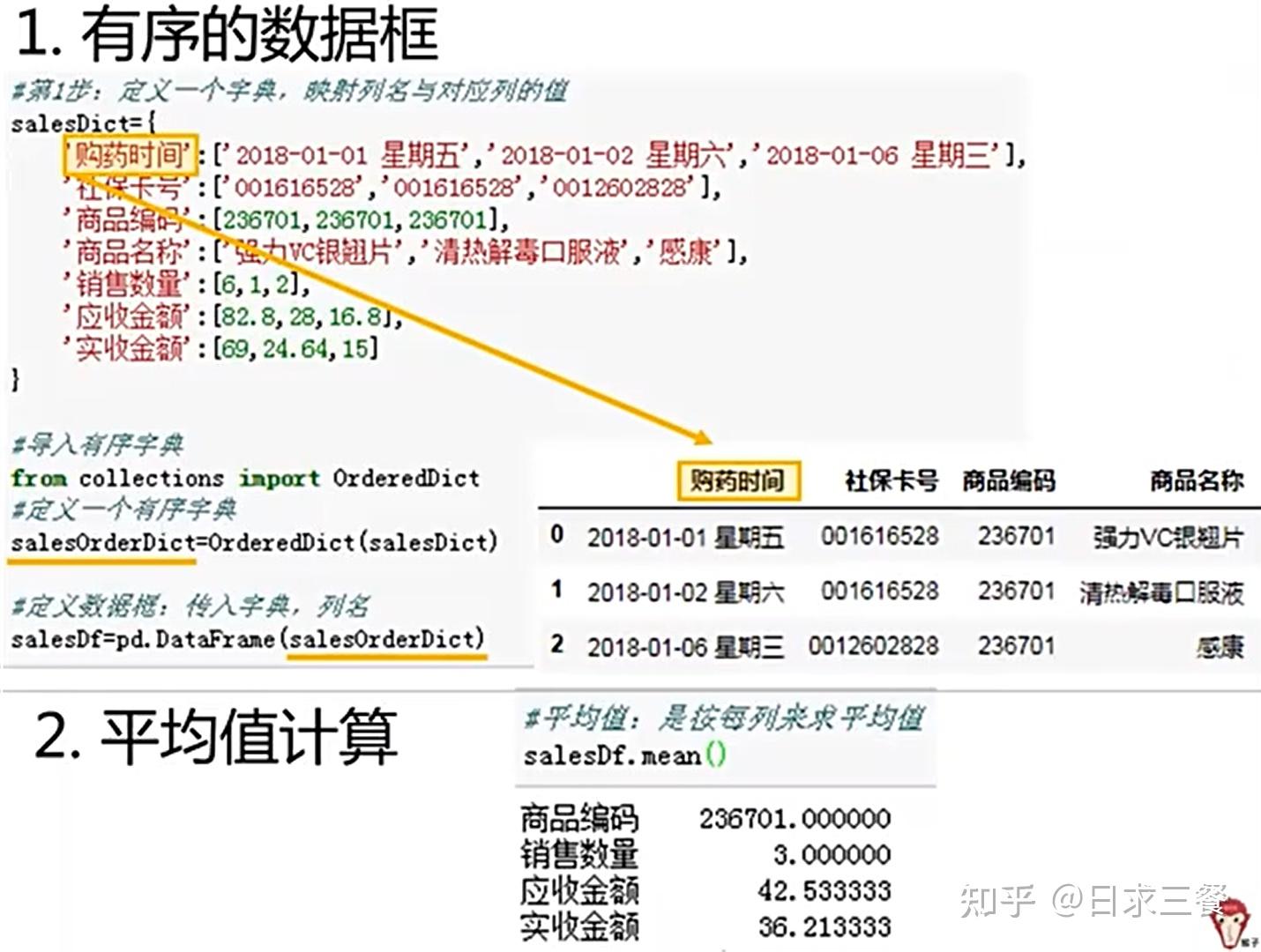Click cell '2018-01-02 星期六' in the table
The width and height of the screenshot is (1261, 952).
tap(685, 592)
